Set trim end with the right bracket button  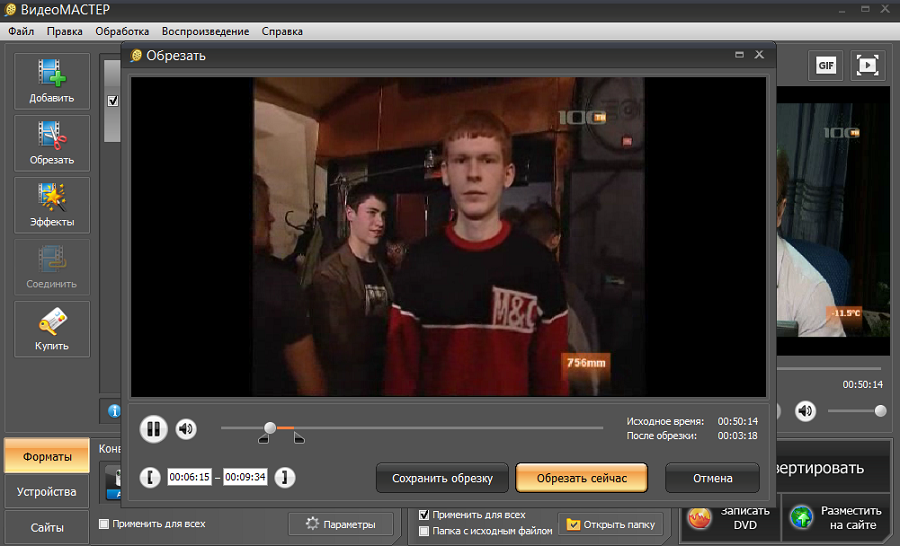click(x=285, y=477)
